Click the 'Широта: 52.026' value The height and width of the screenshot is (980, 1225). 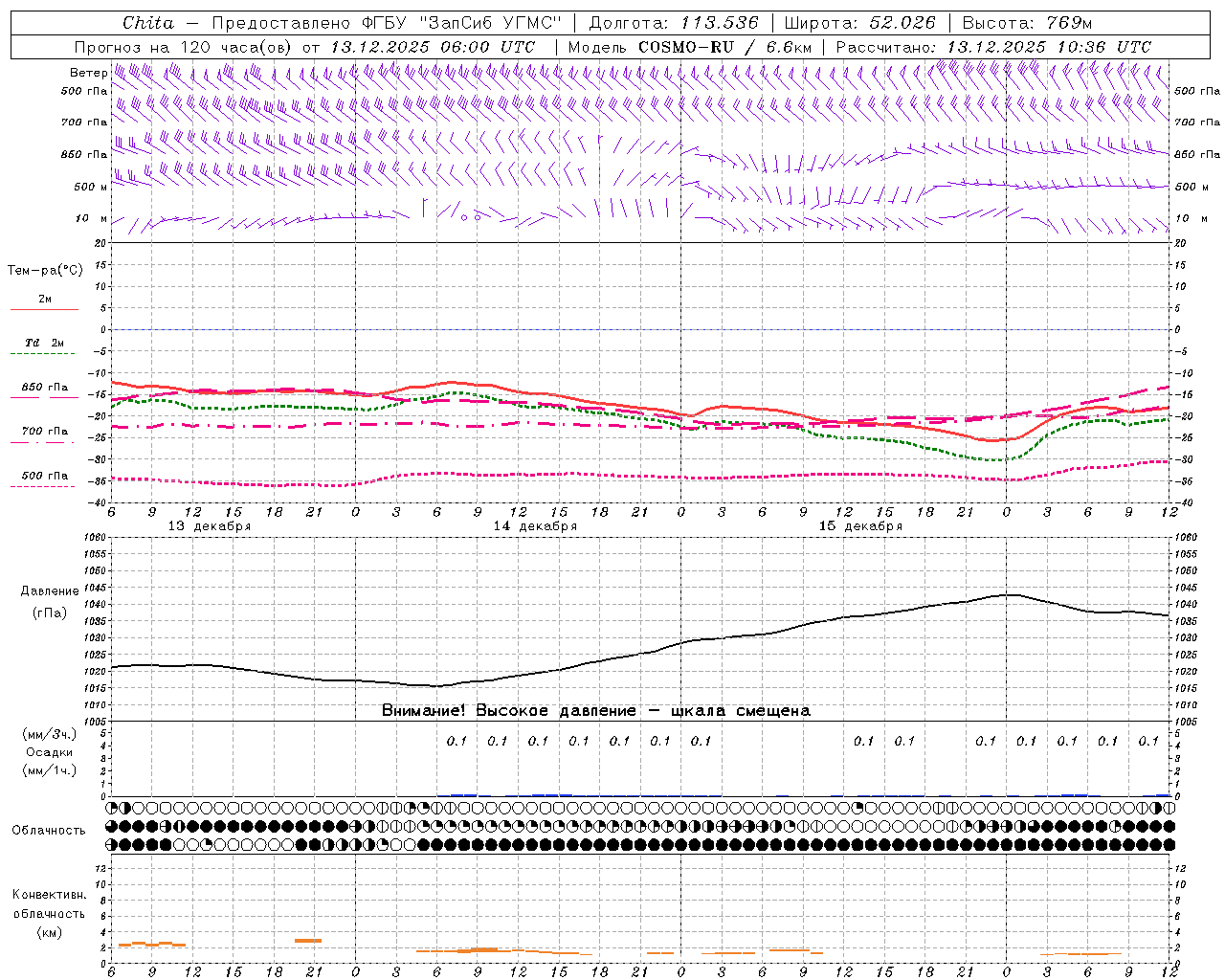(860, 23)
